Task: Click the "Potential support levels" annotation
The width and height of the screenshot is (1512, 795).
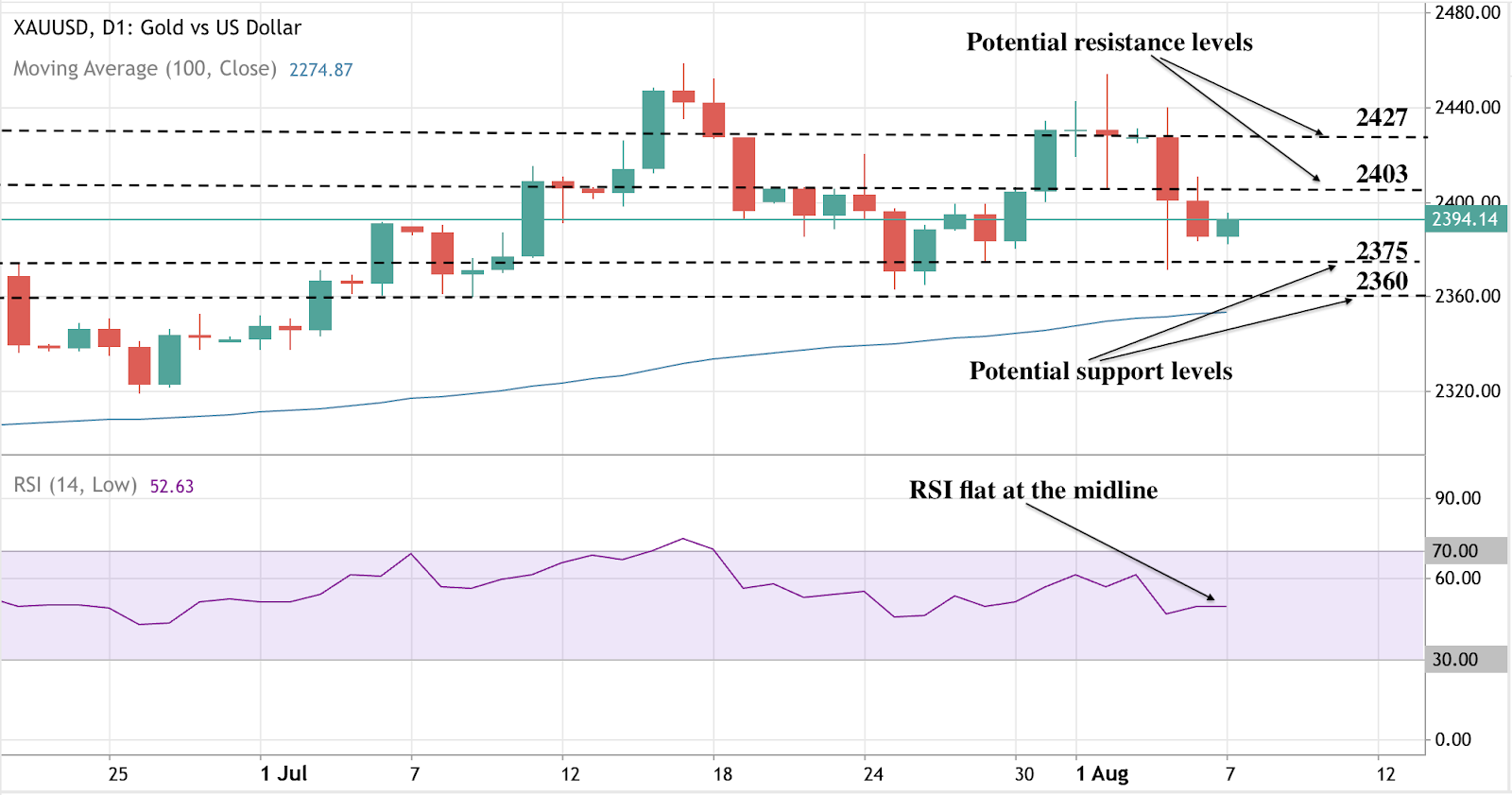Action: coord(1100,371)
